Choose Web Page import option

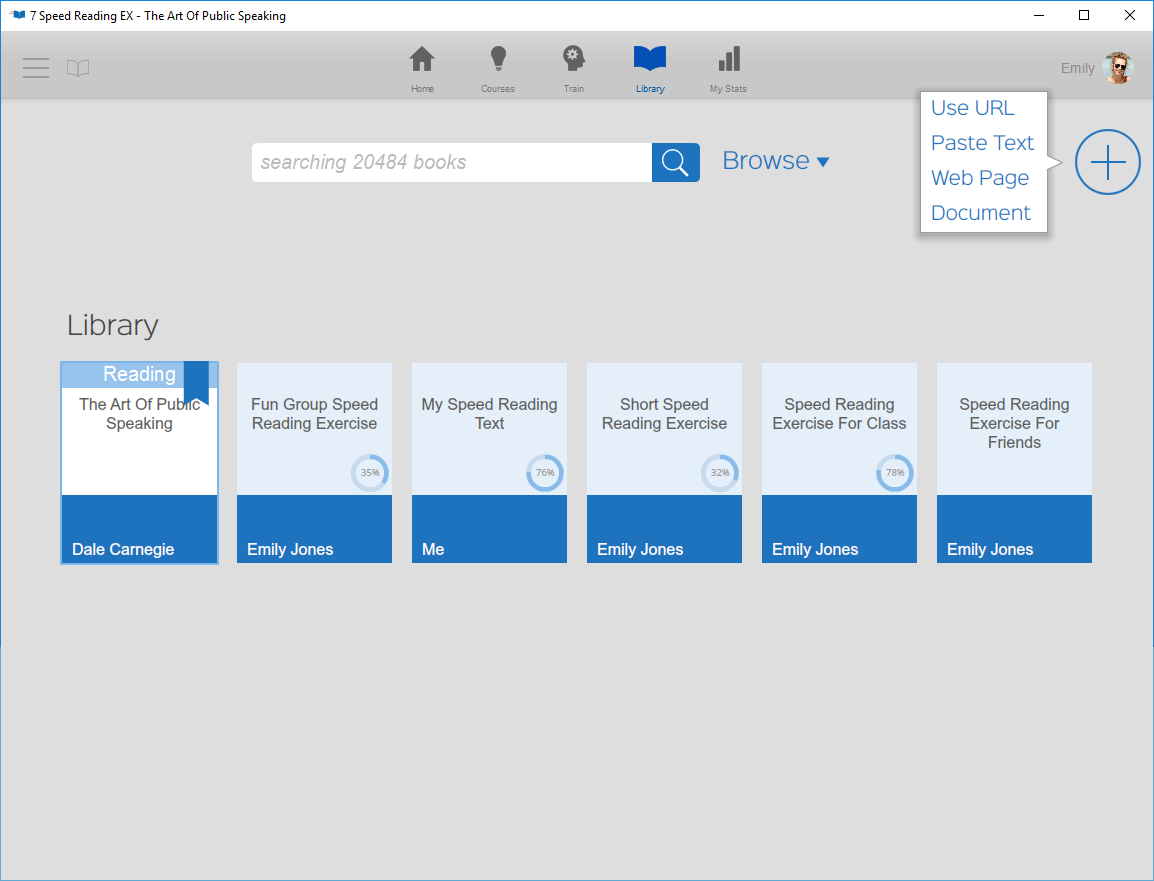pyautogui.click(x=980, y=177)
